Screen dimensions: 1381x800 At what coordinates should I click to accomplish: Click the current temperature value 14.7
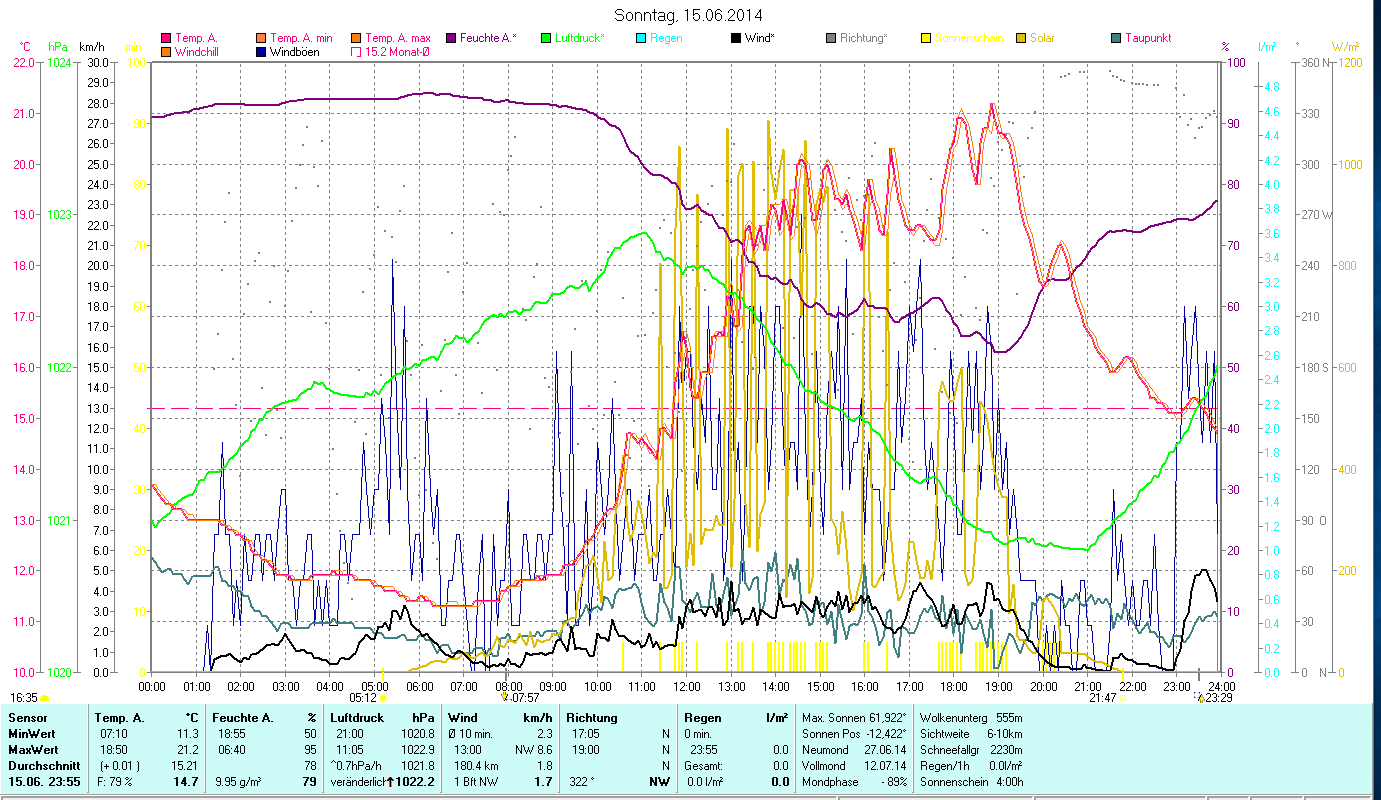point(185,782)
